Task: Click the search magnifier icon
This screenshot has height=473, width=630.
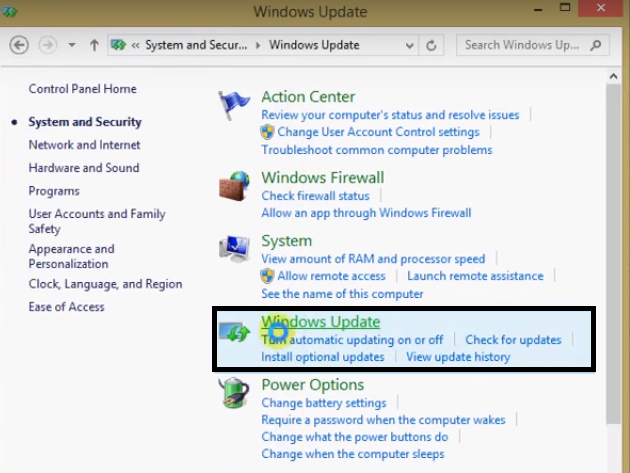Action: coord(596,45)
